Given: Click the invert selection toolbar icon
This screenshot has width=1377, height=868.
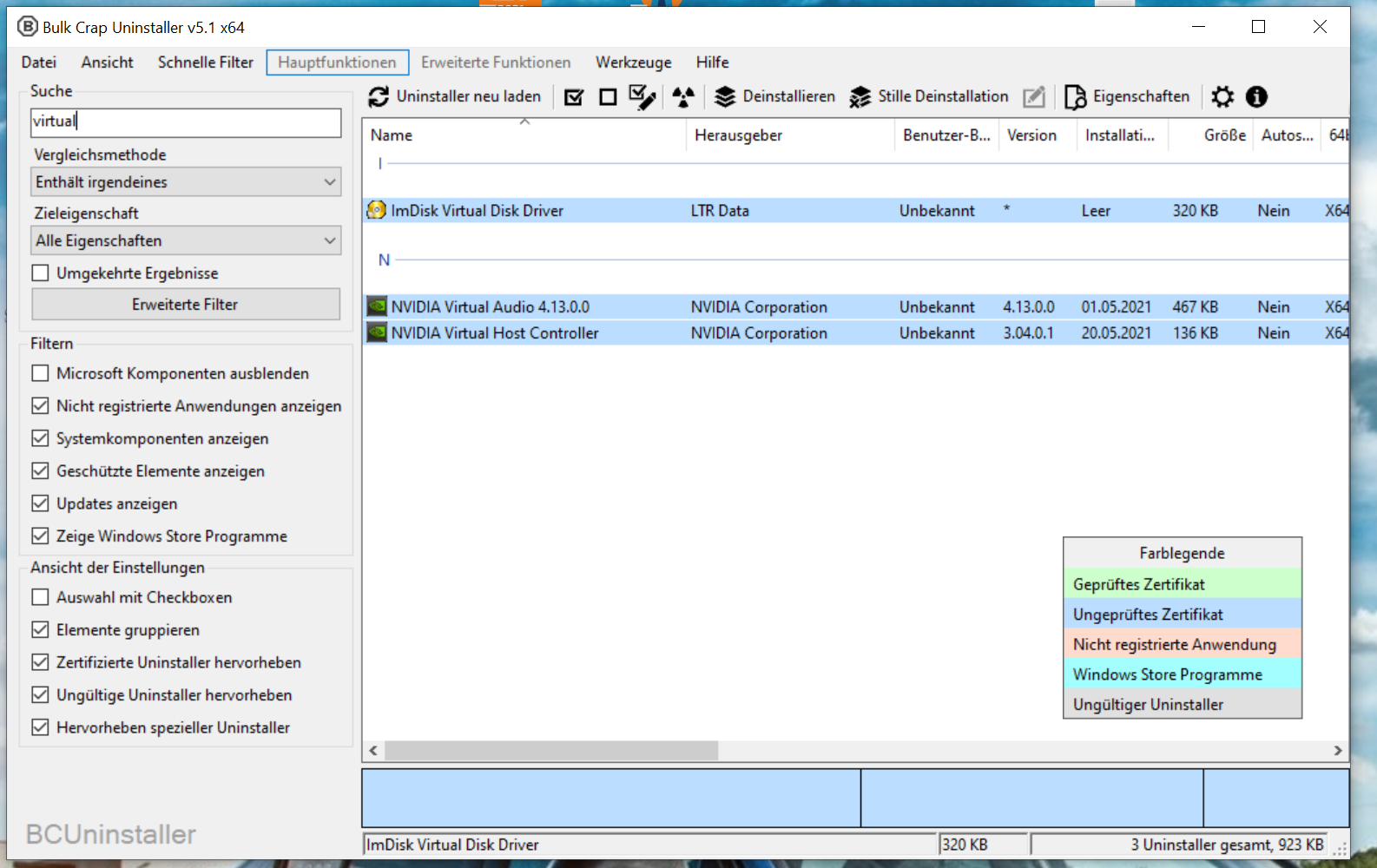Looking at the screenshot, I should pyautogui.click(x=642, y=96).
